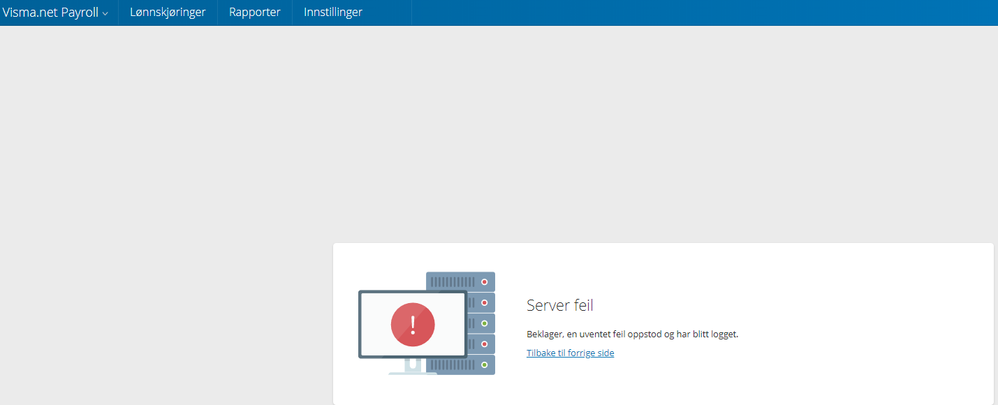
Task: Open the Lønnskjøringer menu
Action: (x=167, y=12)
